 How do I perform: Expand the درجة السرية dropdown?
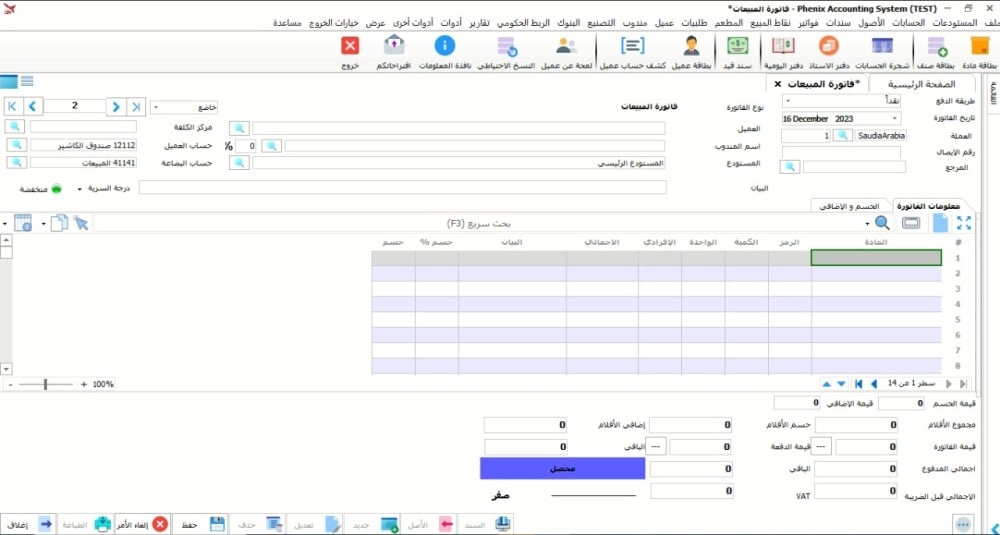coord(79,188)
